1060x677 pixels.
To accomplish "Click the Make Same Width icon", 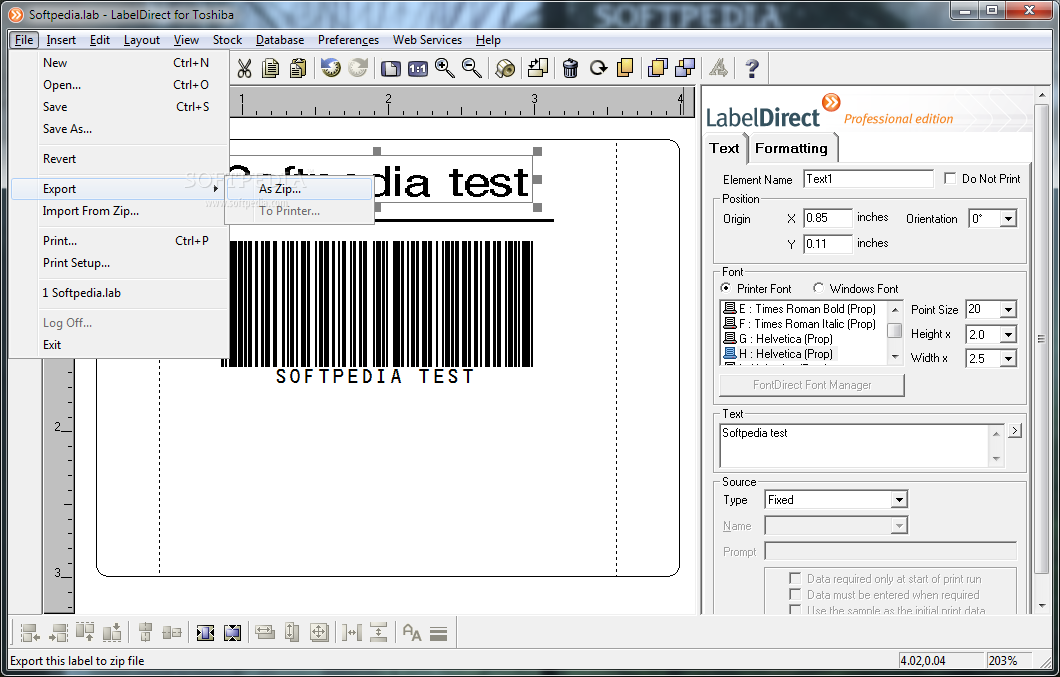I will (265, 632).
